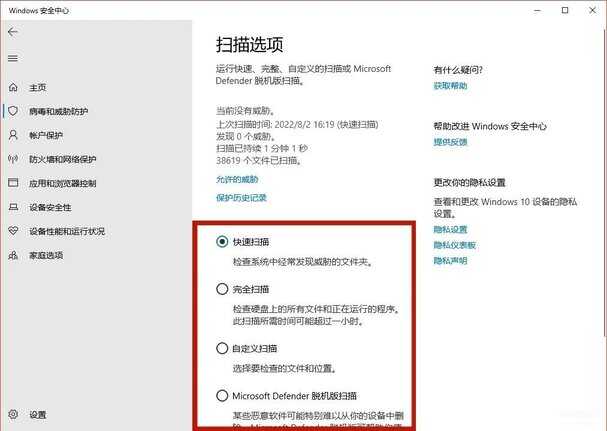Navigate to 防火墙和网络保护
The width and height of the screenshot is (607, 431).
point(63,159)
